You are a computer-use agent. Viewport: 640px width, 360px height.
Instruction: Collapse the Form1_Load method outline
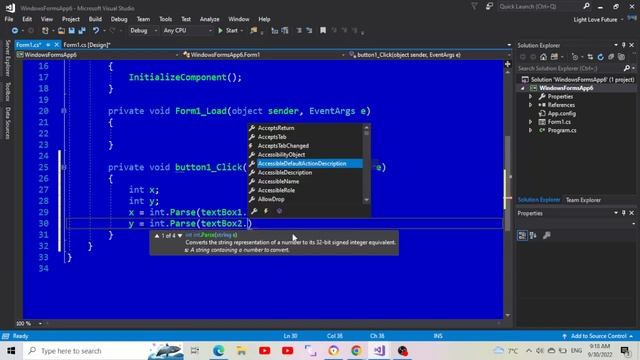[x=64, y=111]
